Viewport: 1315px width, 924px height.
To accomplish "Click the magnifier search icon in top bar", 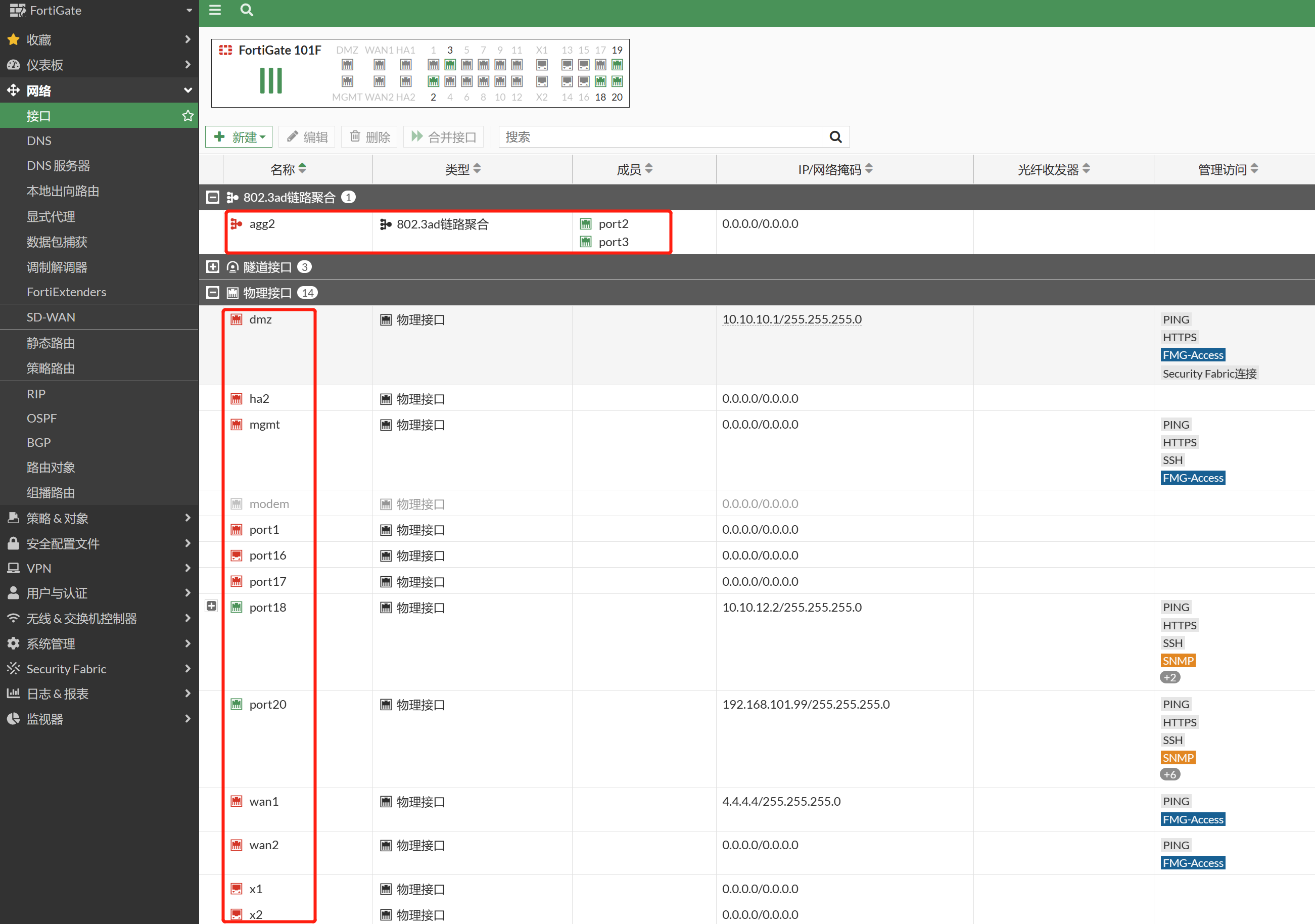I will pyautogui.click(x=246, y=10).
